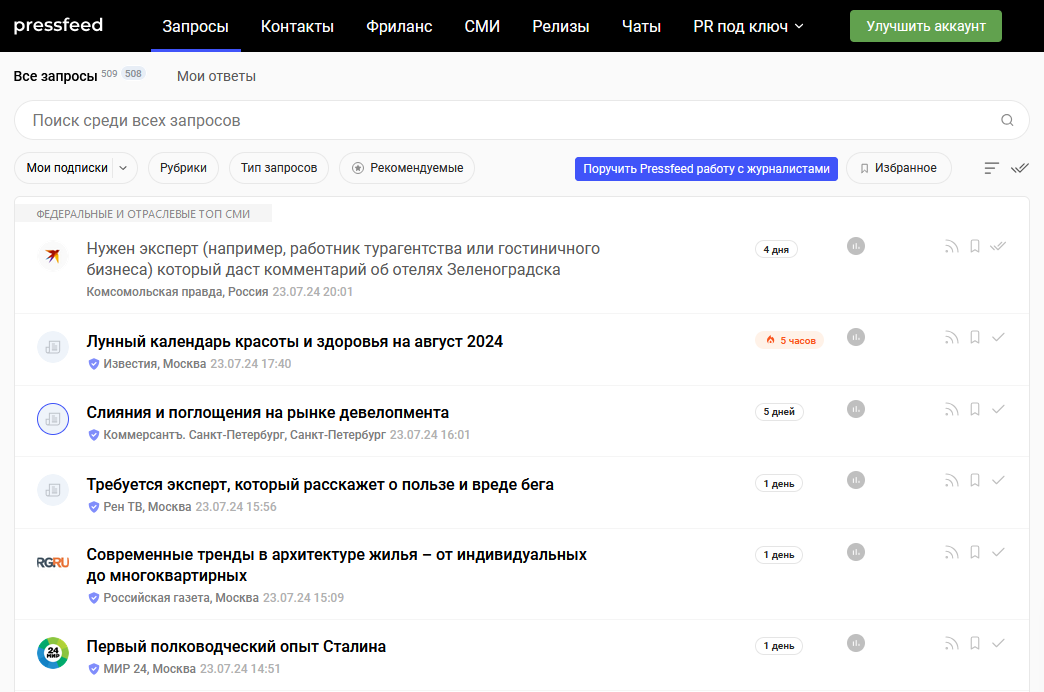Screen dimensions: 1044x692
Task: Mark the Сталина request as read
Action: point(998,643)
